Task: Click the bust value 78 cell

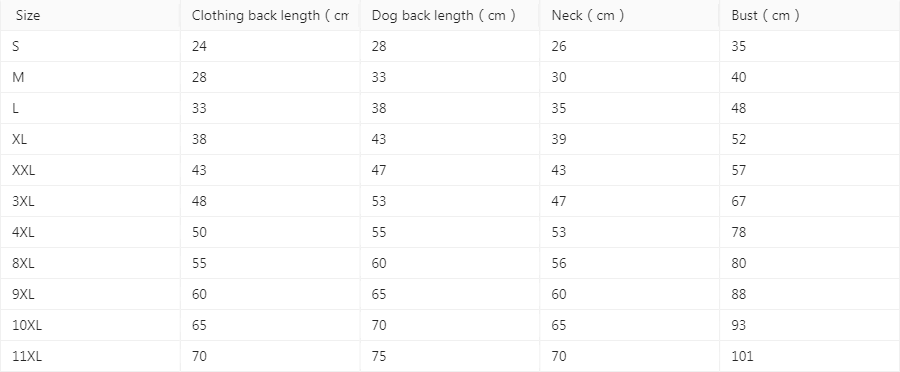Action: click(809, 232)
